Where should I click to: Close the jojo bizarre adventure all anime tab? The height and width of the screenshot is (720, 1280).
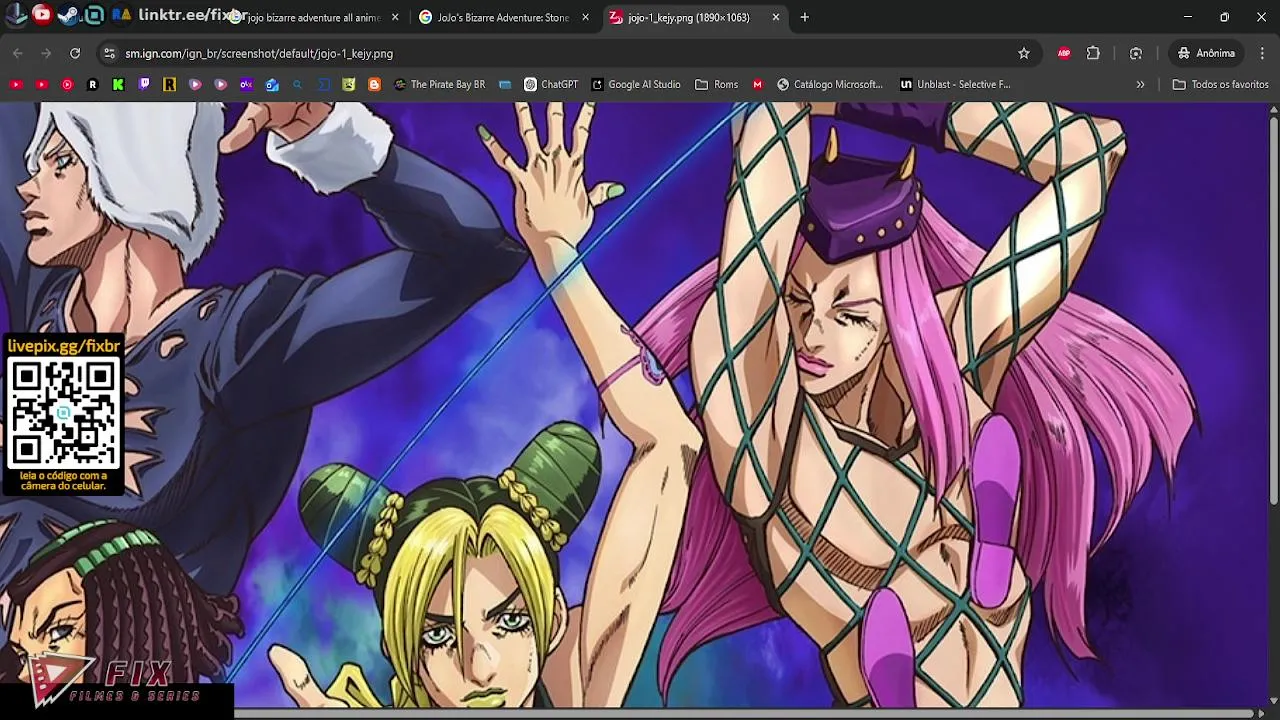[x=395, y=17]
